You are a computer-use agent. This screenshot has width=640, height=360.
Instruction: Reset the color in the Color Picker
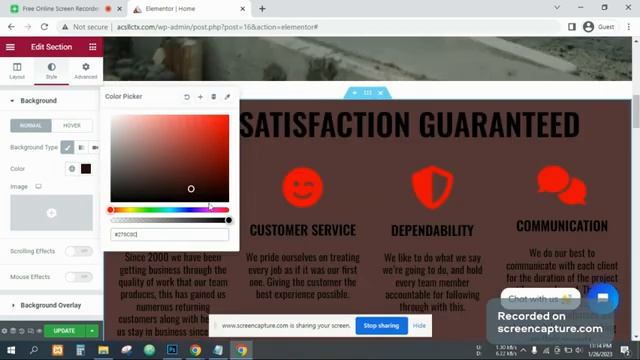pyautogui.click(x=187, y=97)
